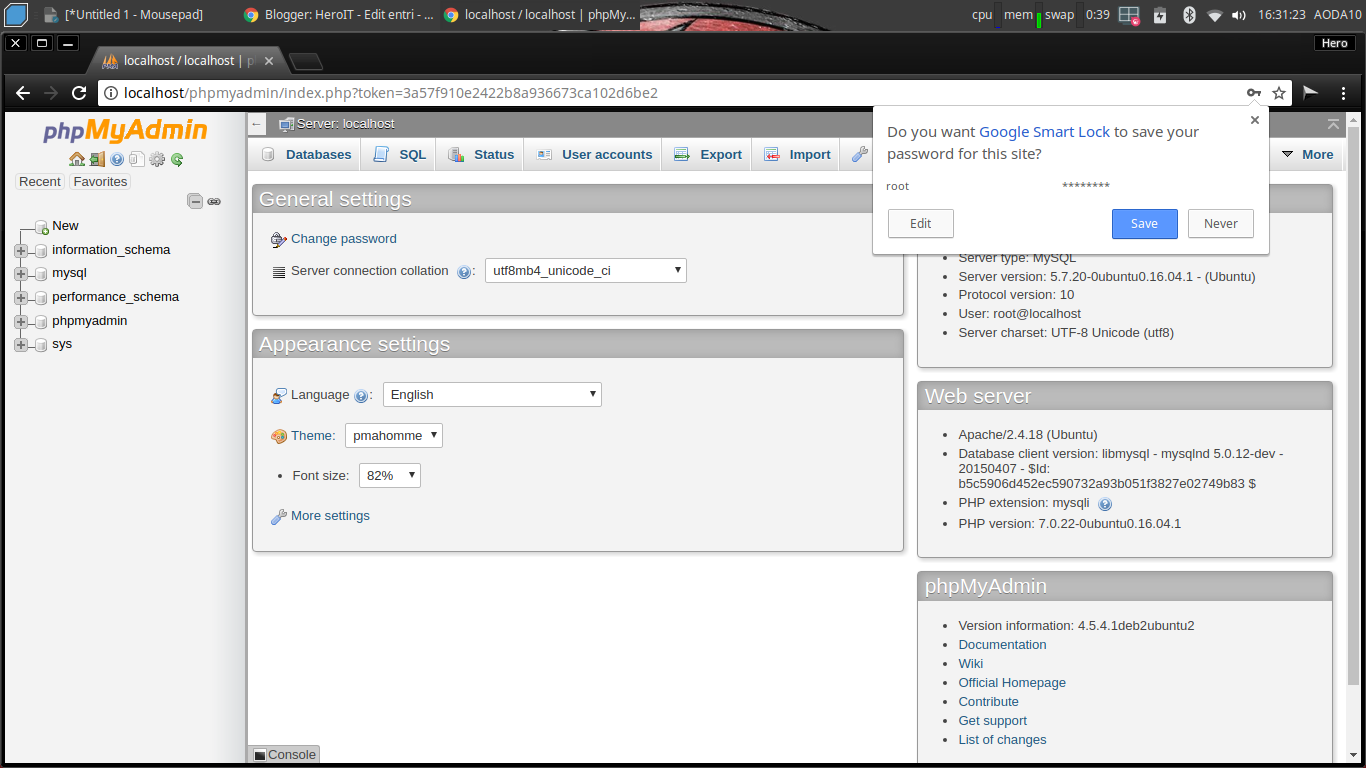Show Recent tables list
The image size is (1366, 768).
(x=40, y=182)
